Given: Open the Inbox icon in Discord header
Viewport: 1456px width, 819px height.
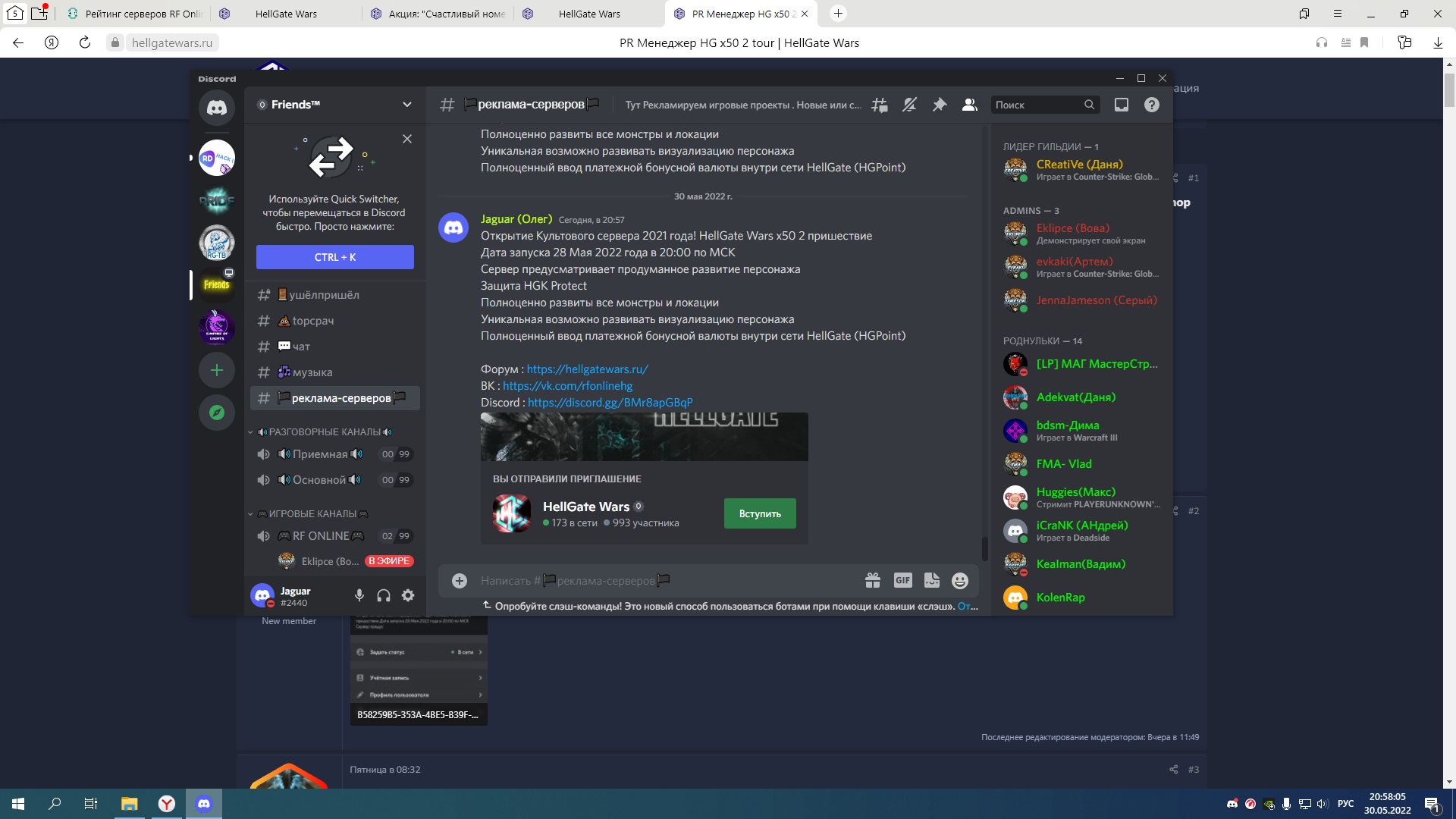Looking at the screenshot, I should [x=1122, y=105].
